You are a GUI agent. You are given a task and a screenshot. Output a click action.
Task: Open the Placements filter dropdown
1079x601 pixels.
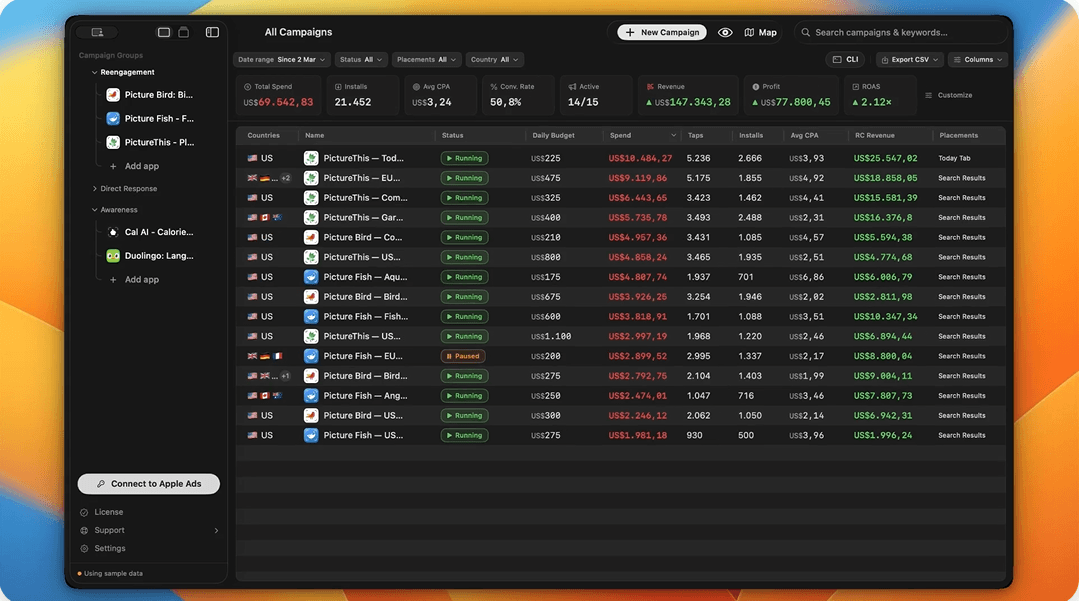tap(425, 60)
